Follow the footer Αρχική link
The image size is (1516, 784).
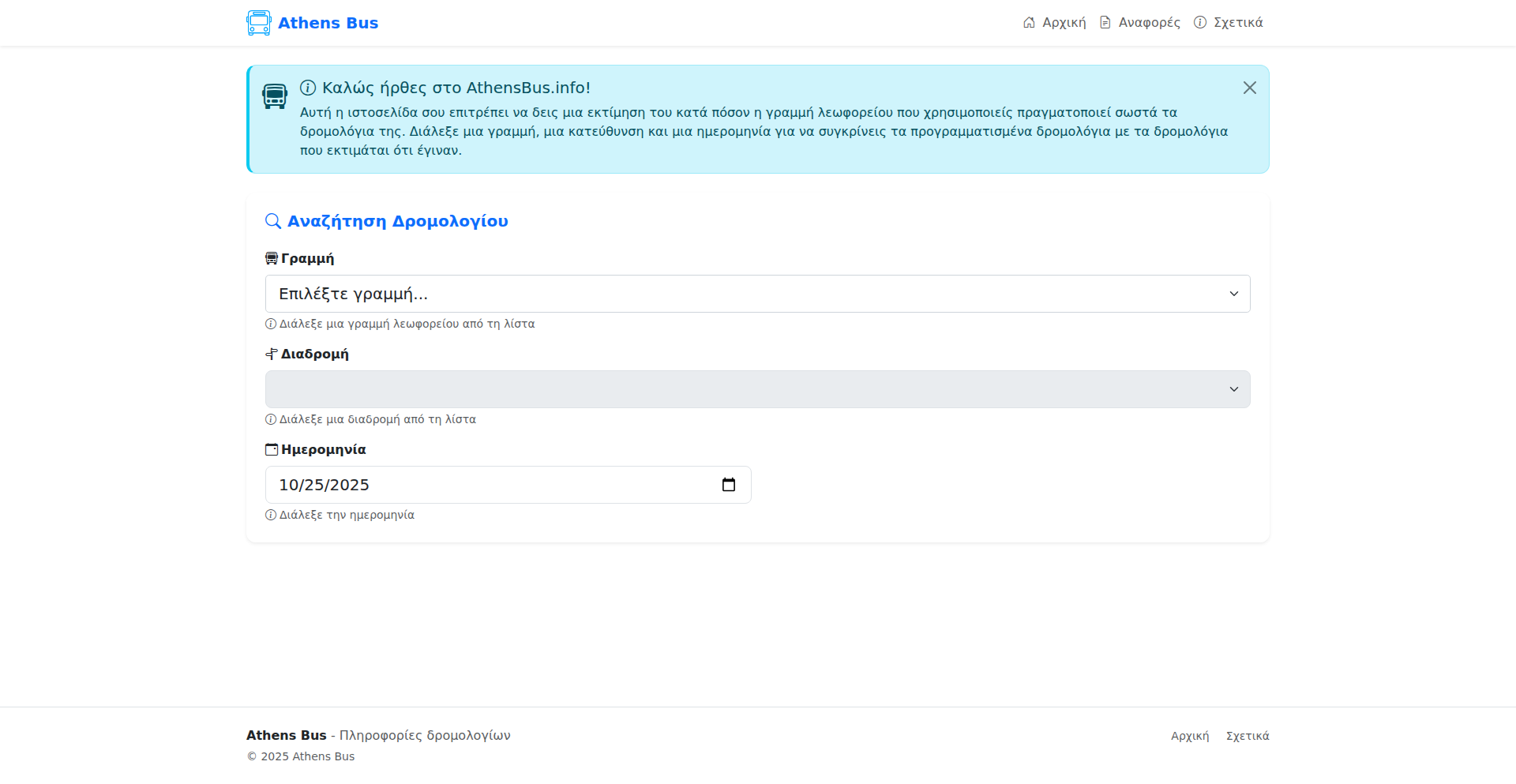click(x=1189, y=736)
